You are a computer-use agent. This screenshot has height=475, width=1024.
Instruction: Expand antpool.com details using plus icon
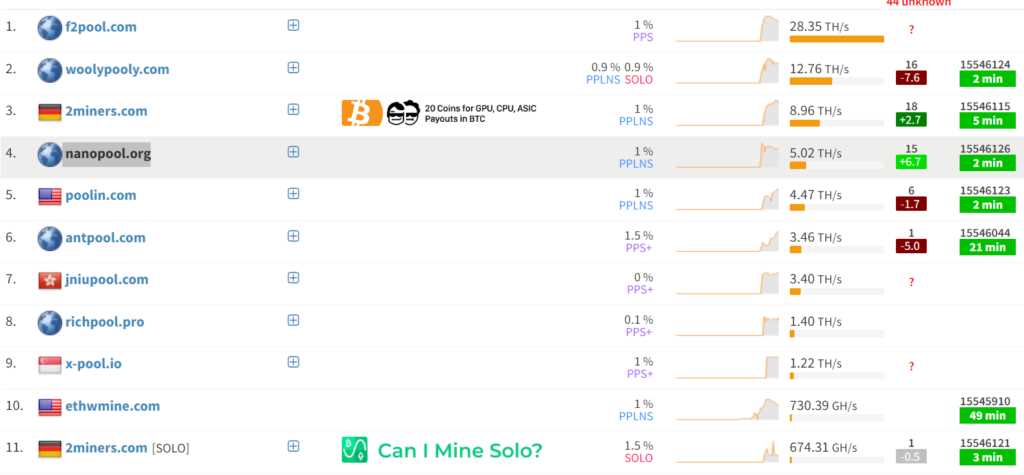293,236
